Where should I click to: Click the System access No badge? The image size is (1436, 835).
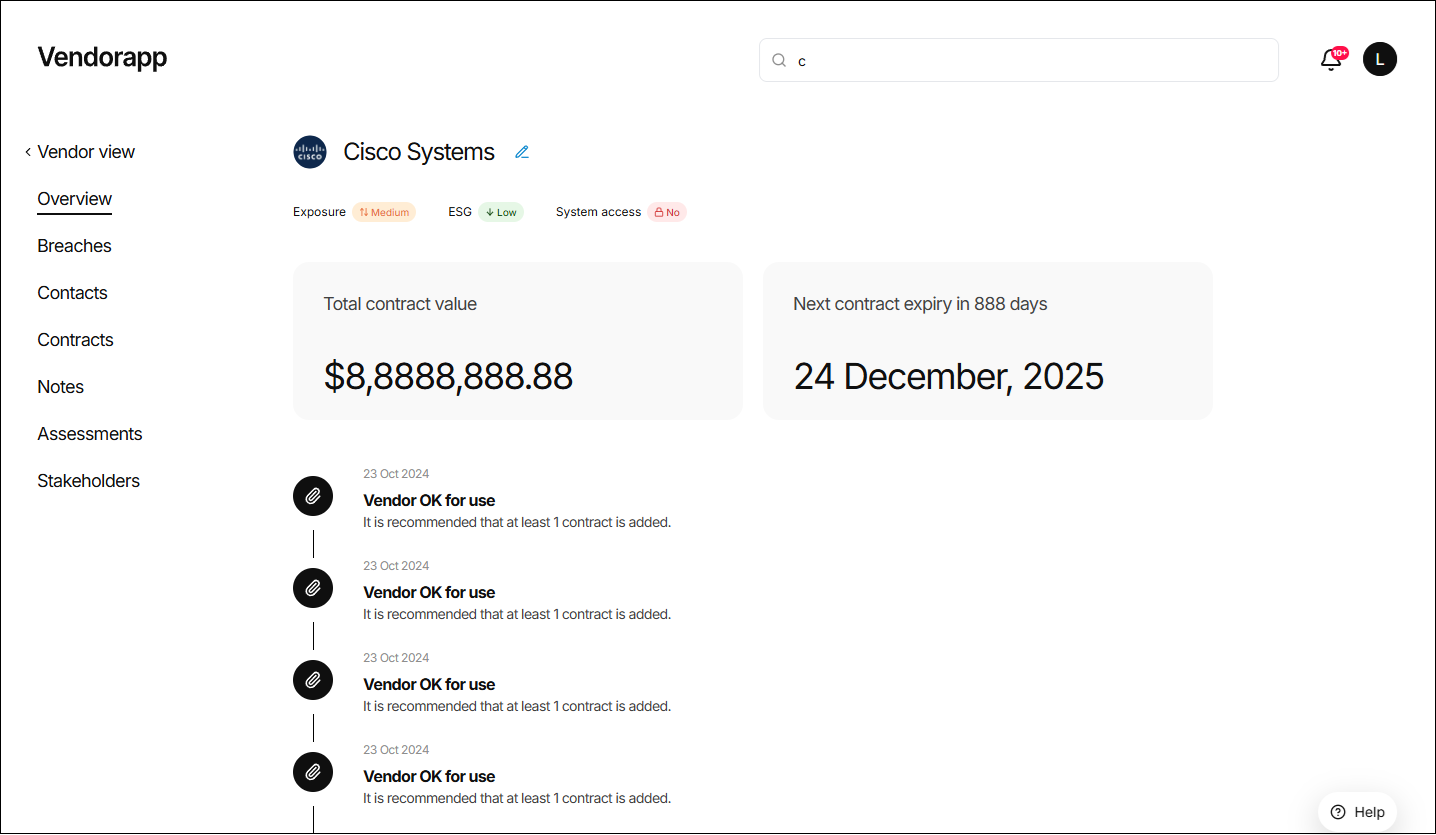point(667,212)
